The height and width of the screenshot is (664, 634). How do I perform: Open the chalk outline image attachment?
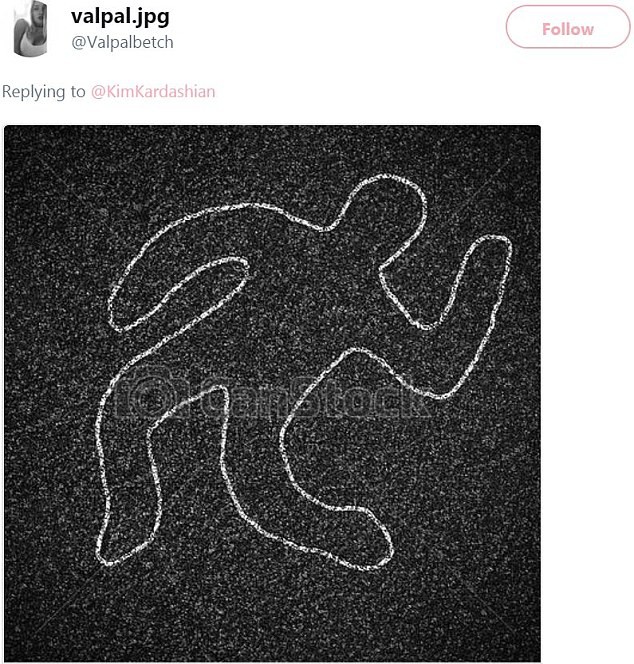point(272,393)
